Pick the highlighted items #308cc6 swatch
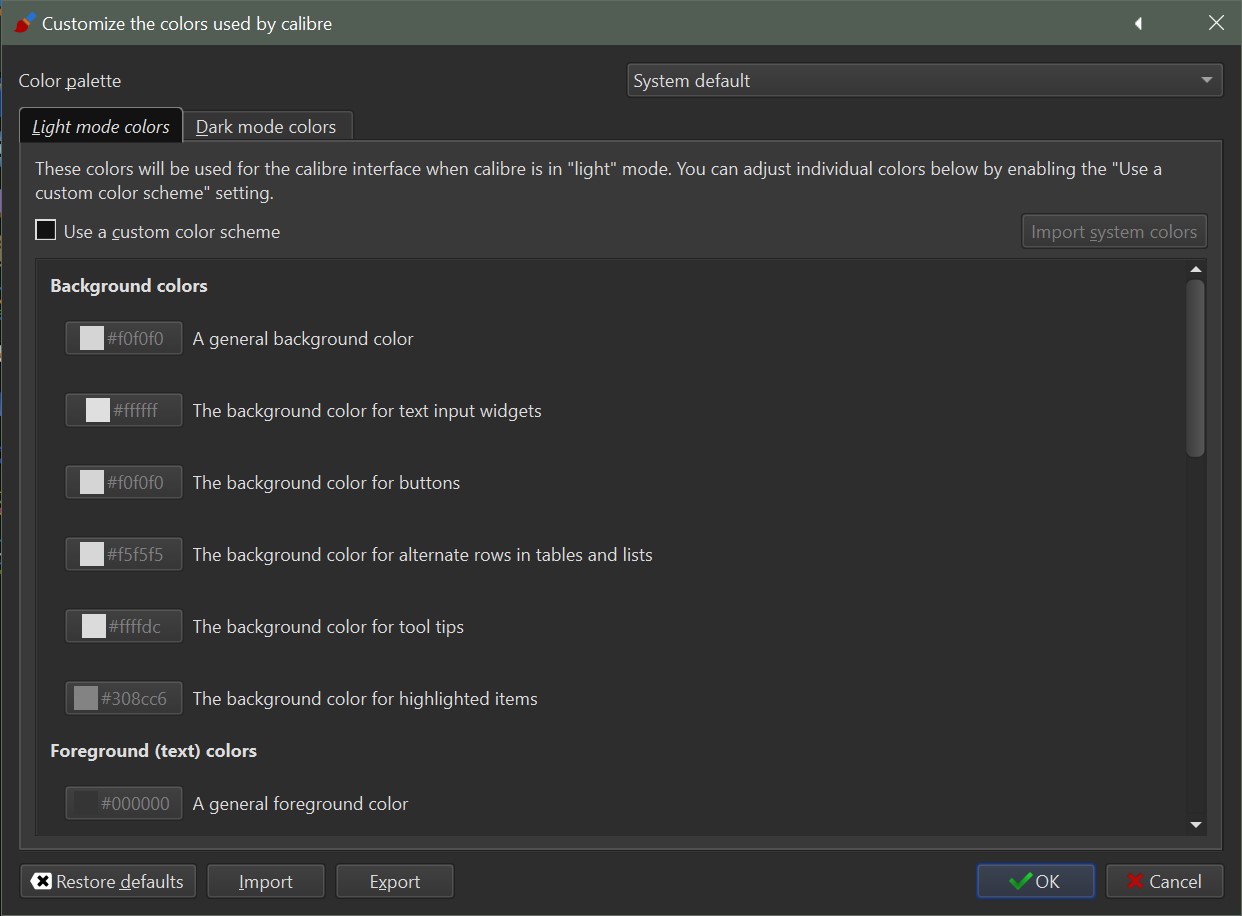1242x916 pixels. [x=124, y=698]
